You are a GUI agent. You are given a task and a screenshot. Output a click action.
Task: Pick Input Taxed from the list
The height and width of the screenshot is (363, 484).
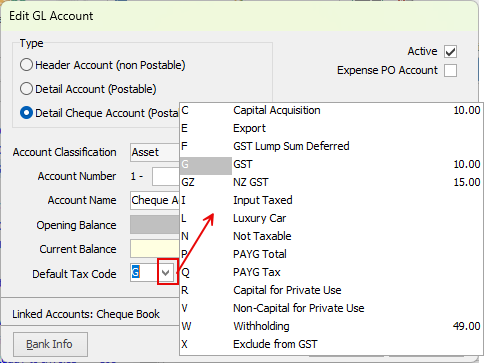tap(331, 200)
